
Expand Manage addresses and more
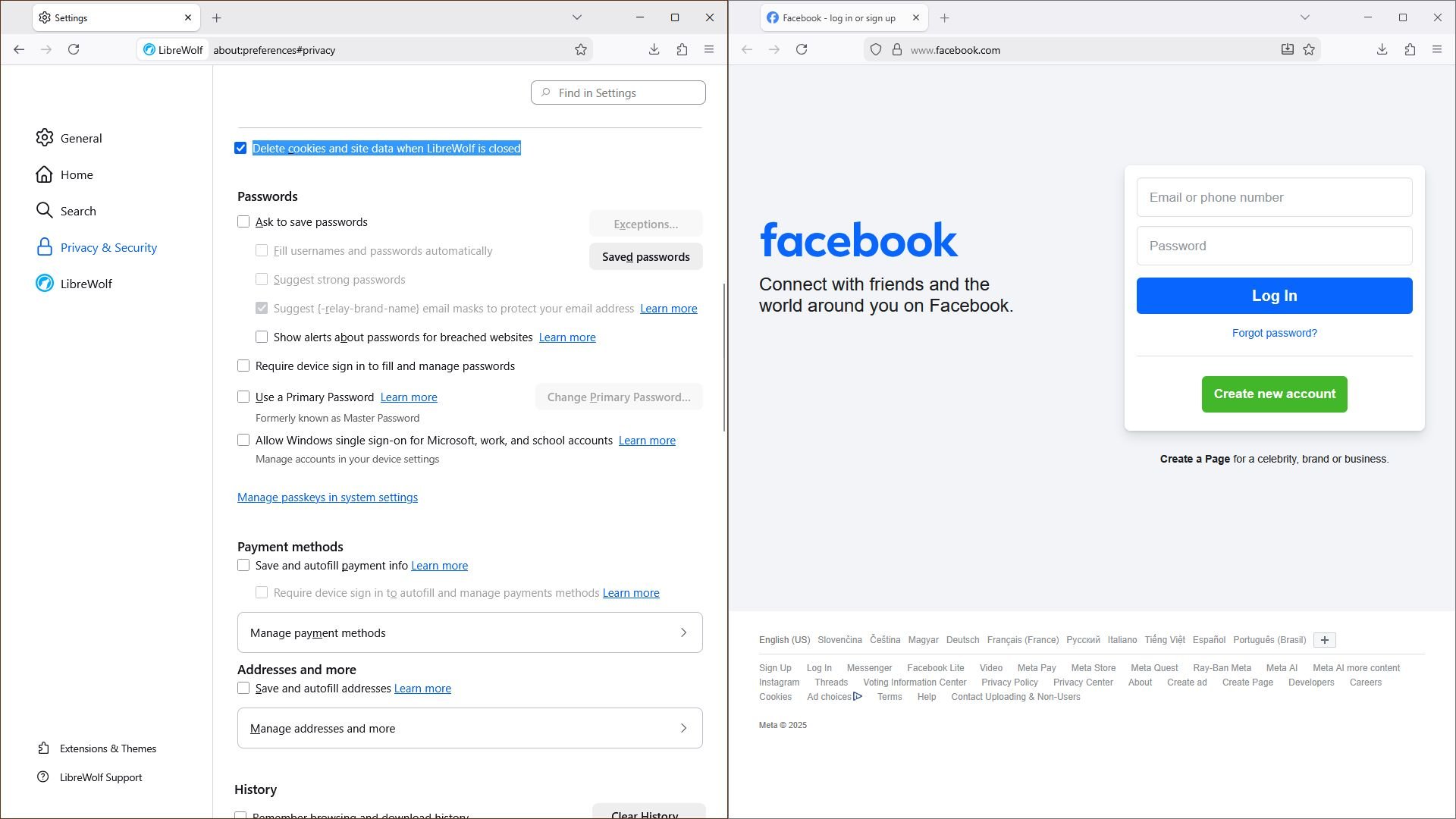coord(470,728)
